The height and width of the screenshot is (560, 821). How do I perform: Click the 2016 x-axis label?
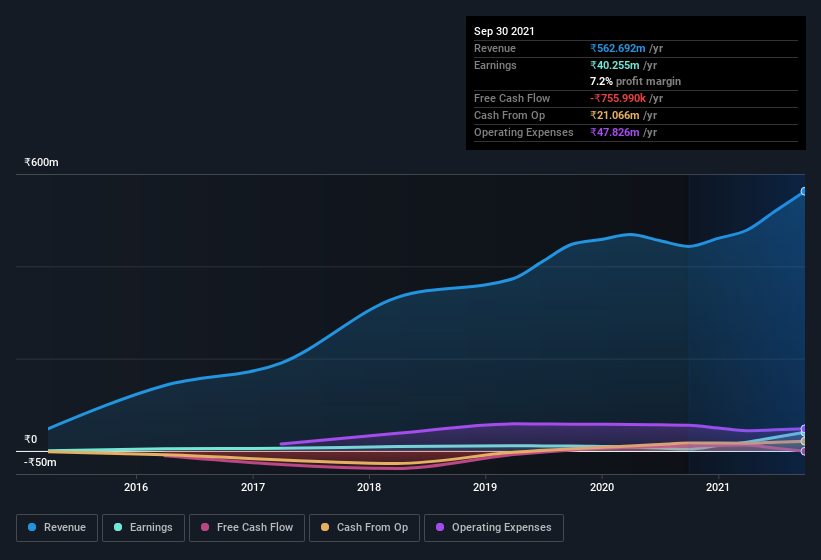pos(136,487)
